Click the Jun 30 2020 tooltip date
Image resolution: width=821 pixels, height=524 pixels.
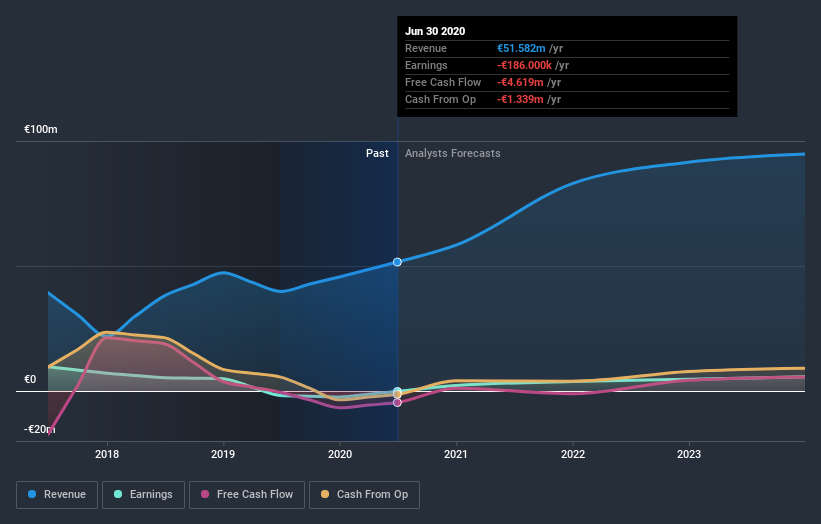click(435, 31)
